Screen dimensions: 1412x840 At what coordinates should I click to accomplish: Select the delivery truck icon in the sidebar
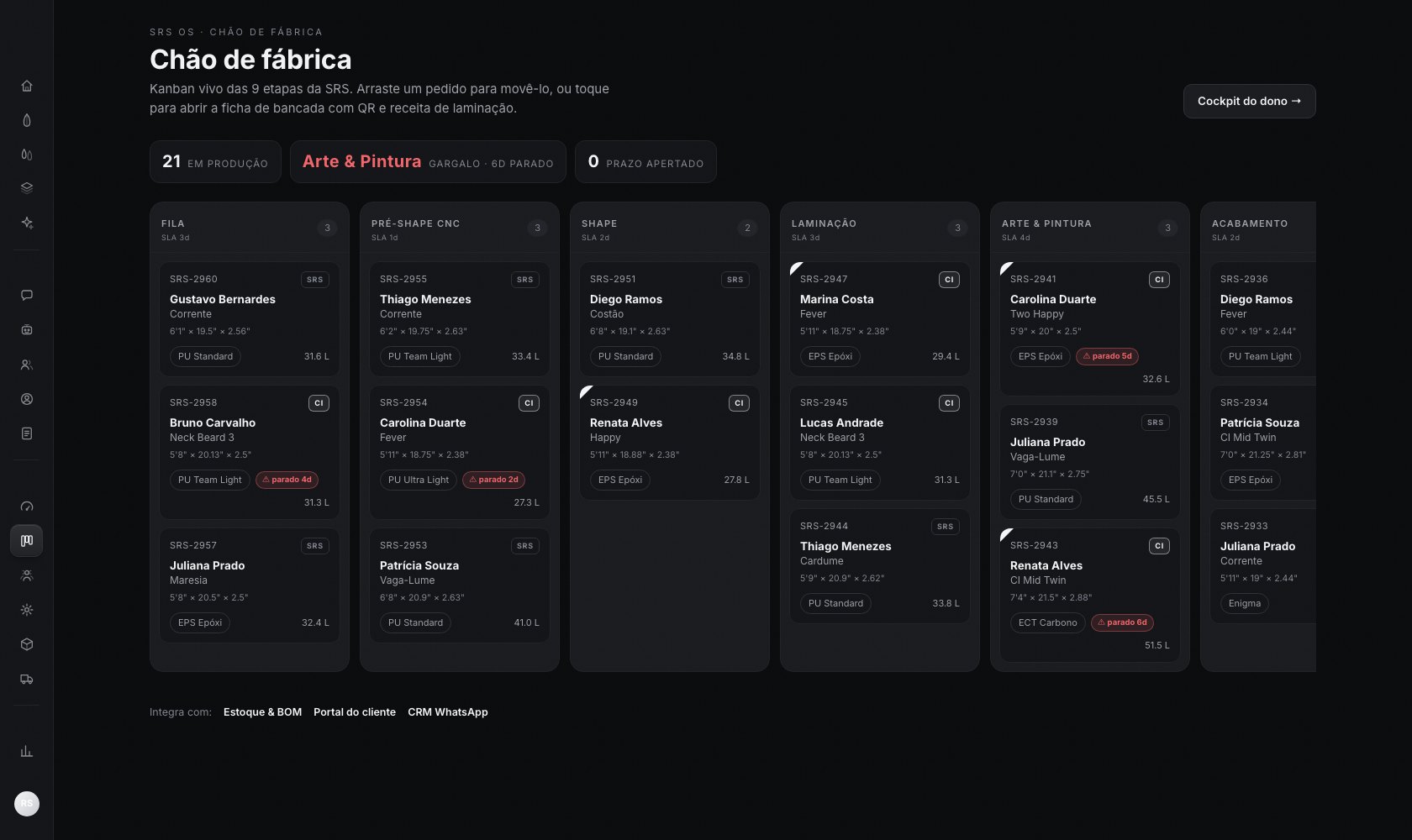coord(27,679)
